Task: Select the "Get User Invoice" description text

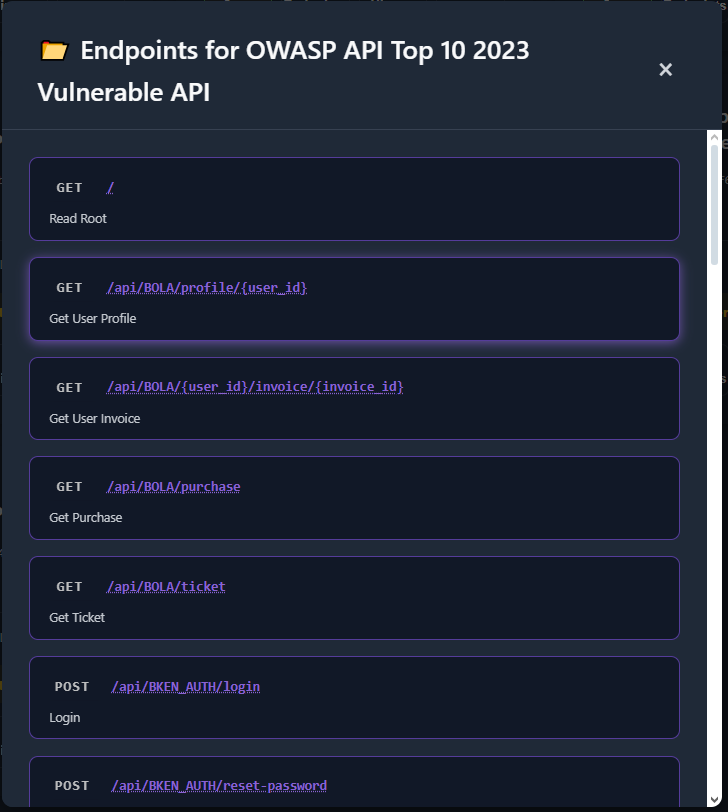Action: (95, 419)
